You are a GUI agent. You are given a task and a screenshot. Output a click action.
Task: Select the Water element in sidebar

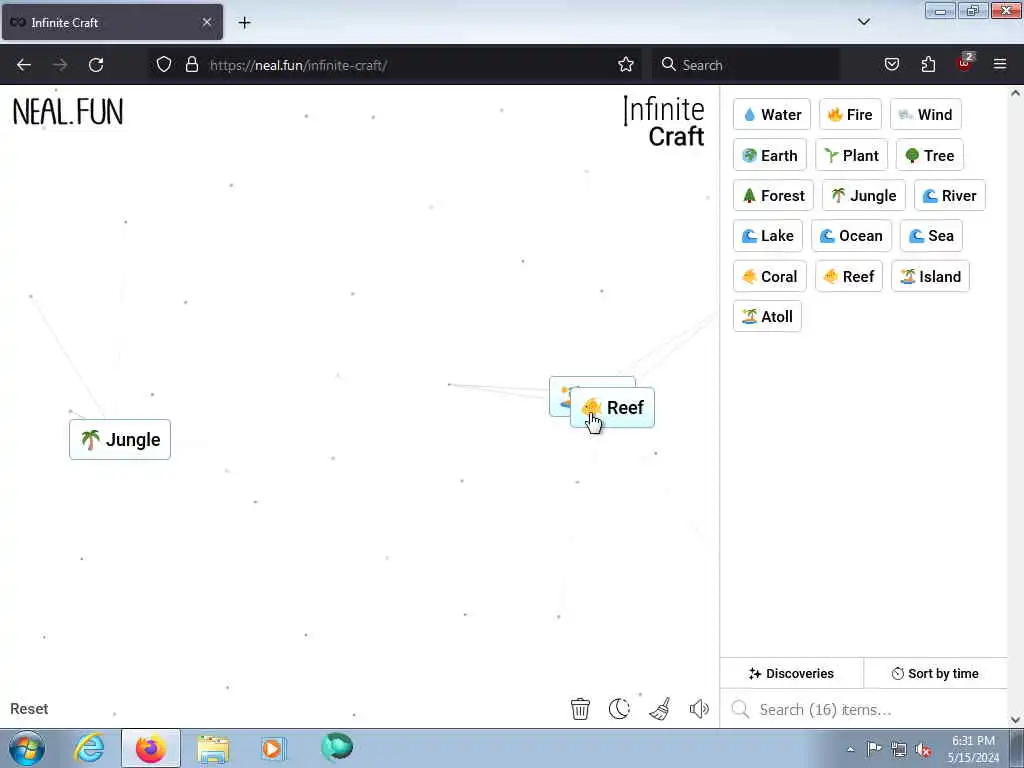[x=771, y=114]
